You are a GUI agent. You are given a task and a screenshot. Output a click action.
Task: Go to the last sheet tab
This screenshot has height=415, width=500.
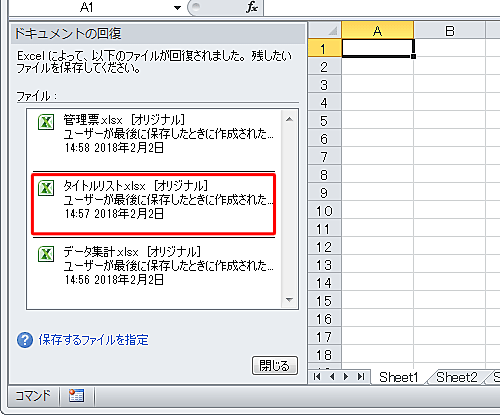[361, 377]
